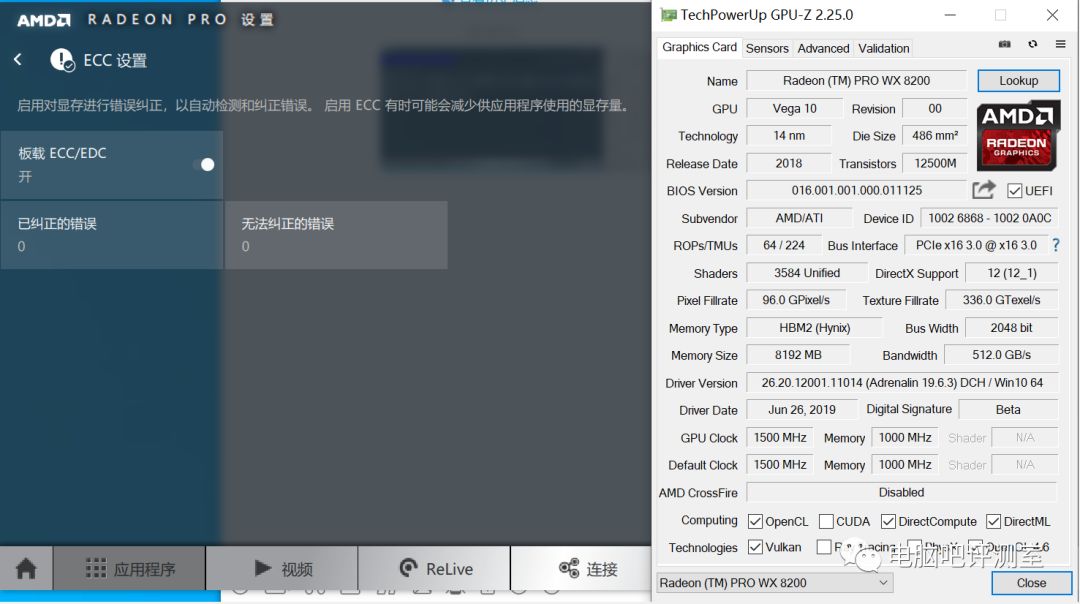Click the AMD CrossFire Disabled field
The image size is (1080, 604).
[x=902, y=492]
